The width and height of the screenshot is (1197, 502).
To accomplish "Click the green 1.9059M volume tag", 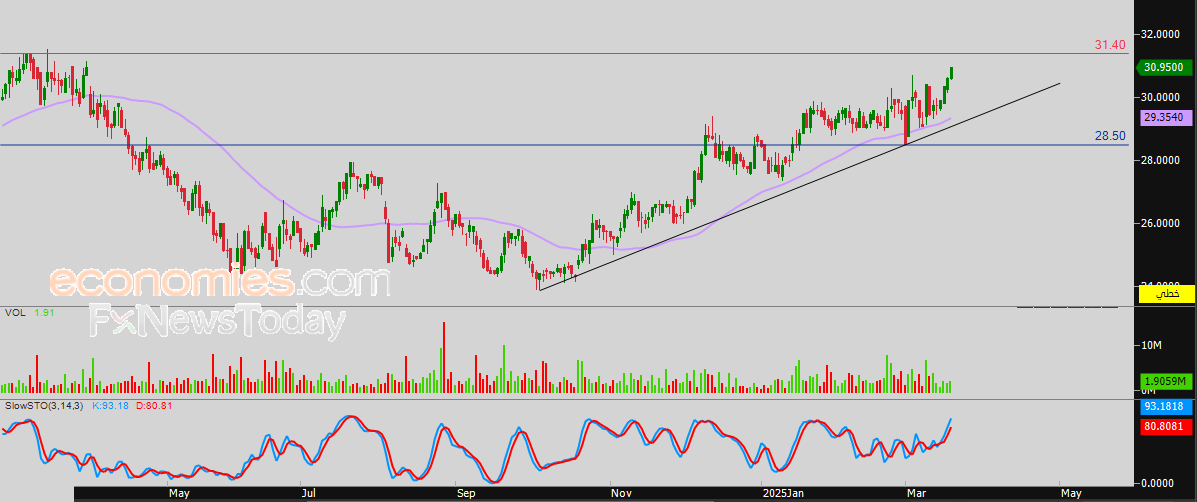I will coord(1164,381).
